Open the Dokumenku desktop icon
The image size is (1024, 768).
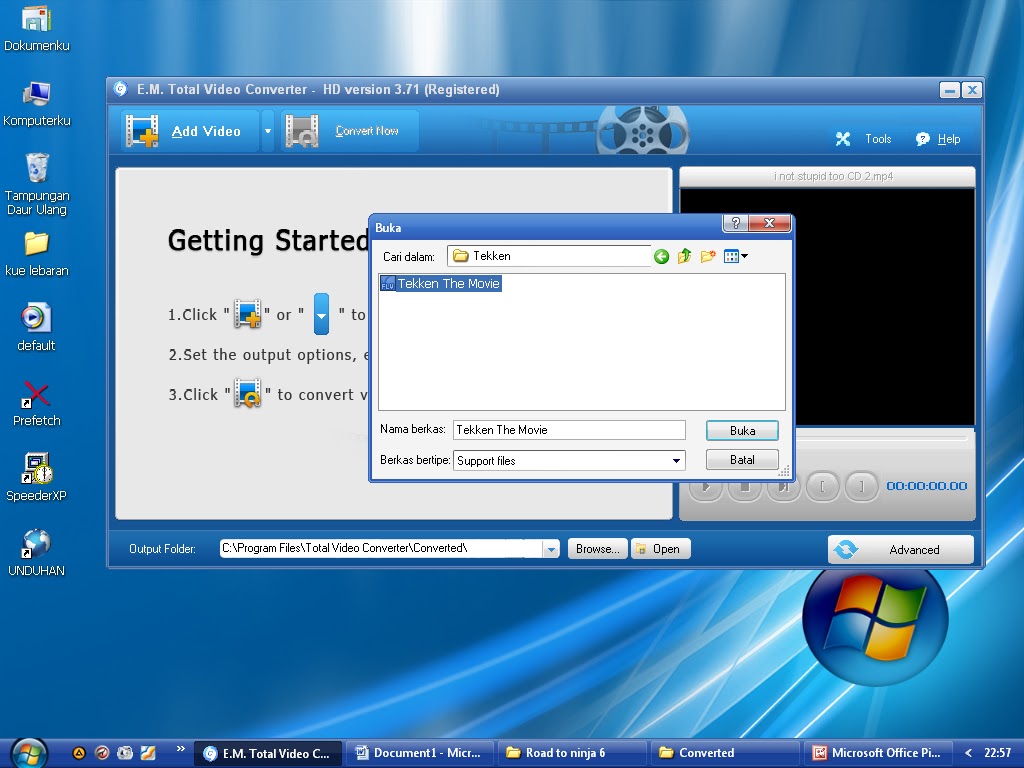tap(37, 28)
